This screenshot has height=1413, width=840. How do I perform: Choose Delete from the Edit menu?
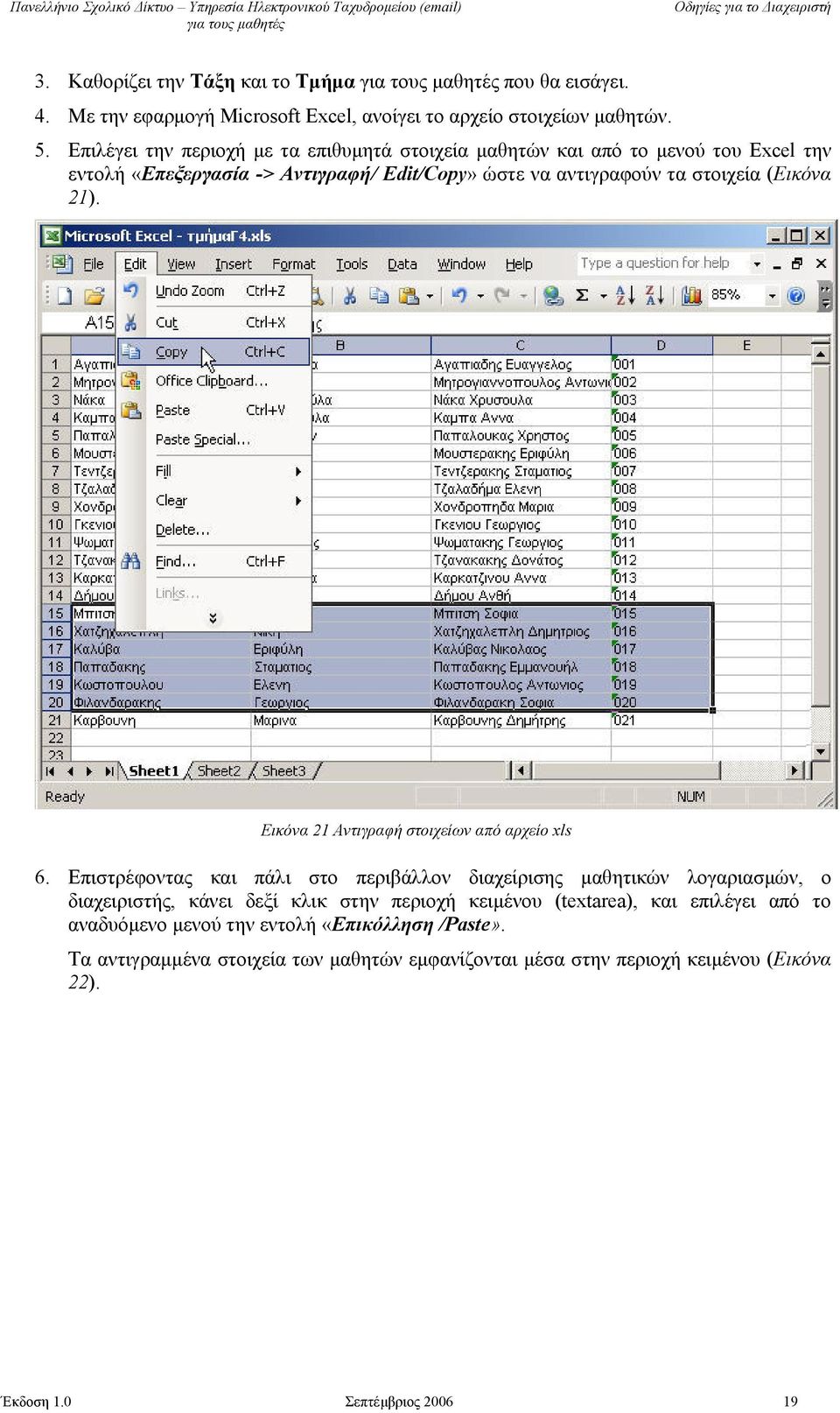214,530
